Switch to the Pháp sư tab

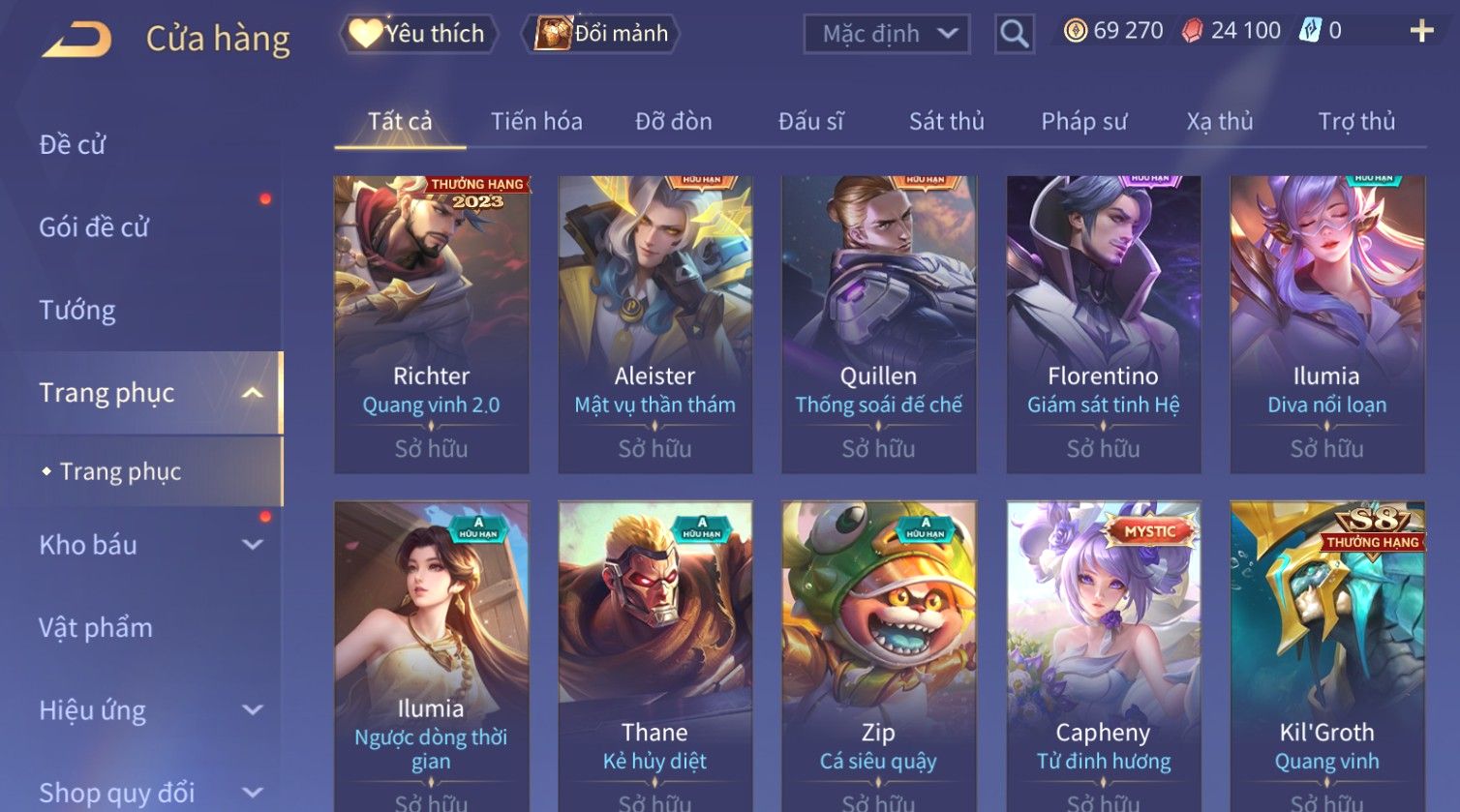1084,121
